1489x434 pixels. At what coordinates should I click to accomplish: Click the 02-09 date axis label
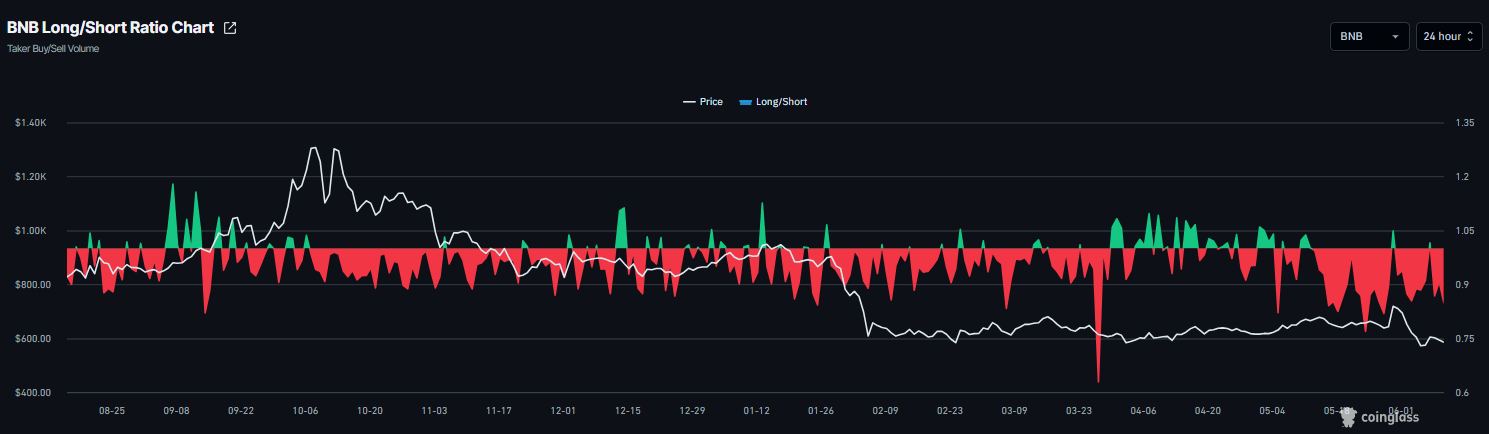coord(886,411)
